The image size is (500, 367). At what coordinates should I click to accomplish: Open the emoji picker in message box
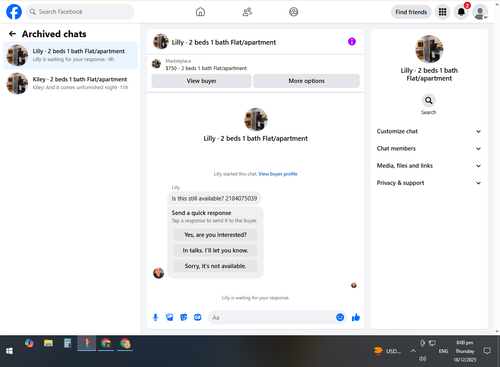click(x=340, y=317)
